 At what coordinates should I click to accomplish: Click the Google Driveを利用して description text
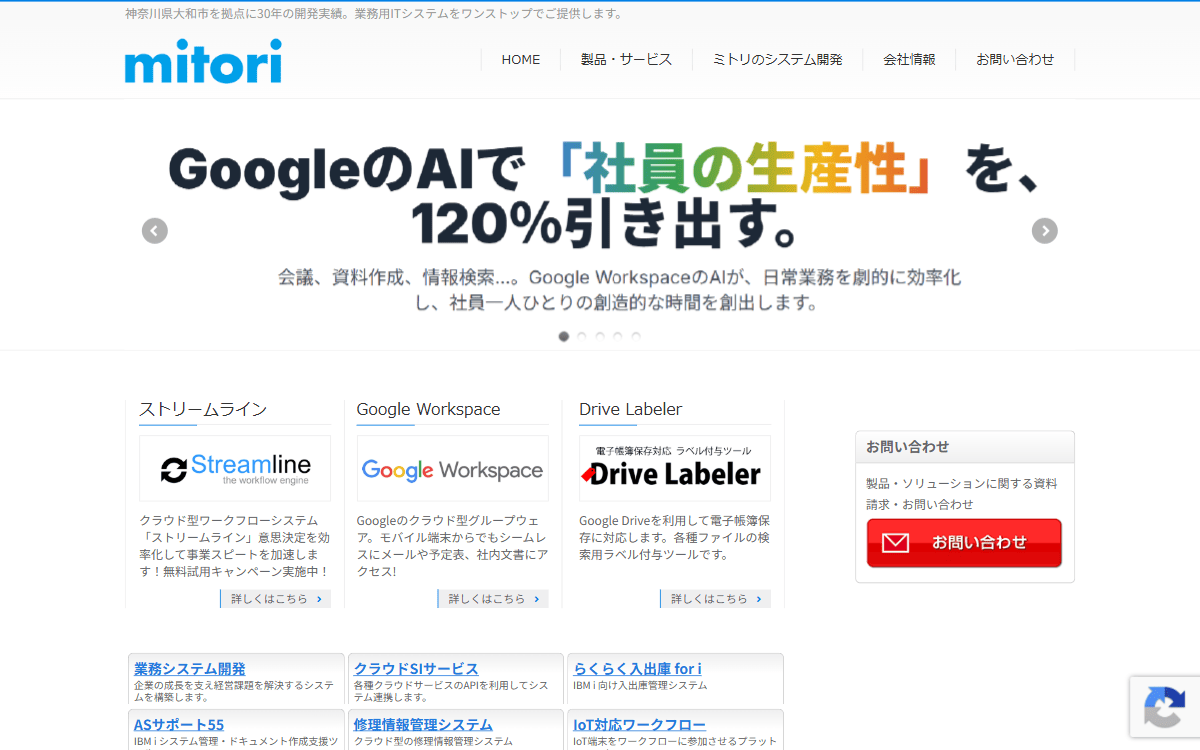coord(675,537)
